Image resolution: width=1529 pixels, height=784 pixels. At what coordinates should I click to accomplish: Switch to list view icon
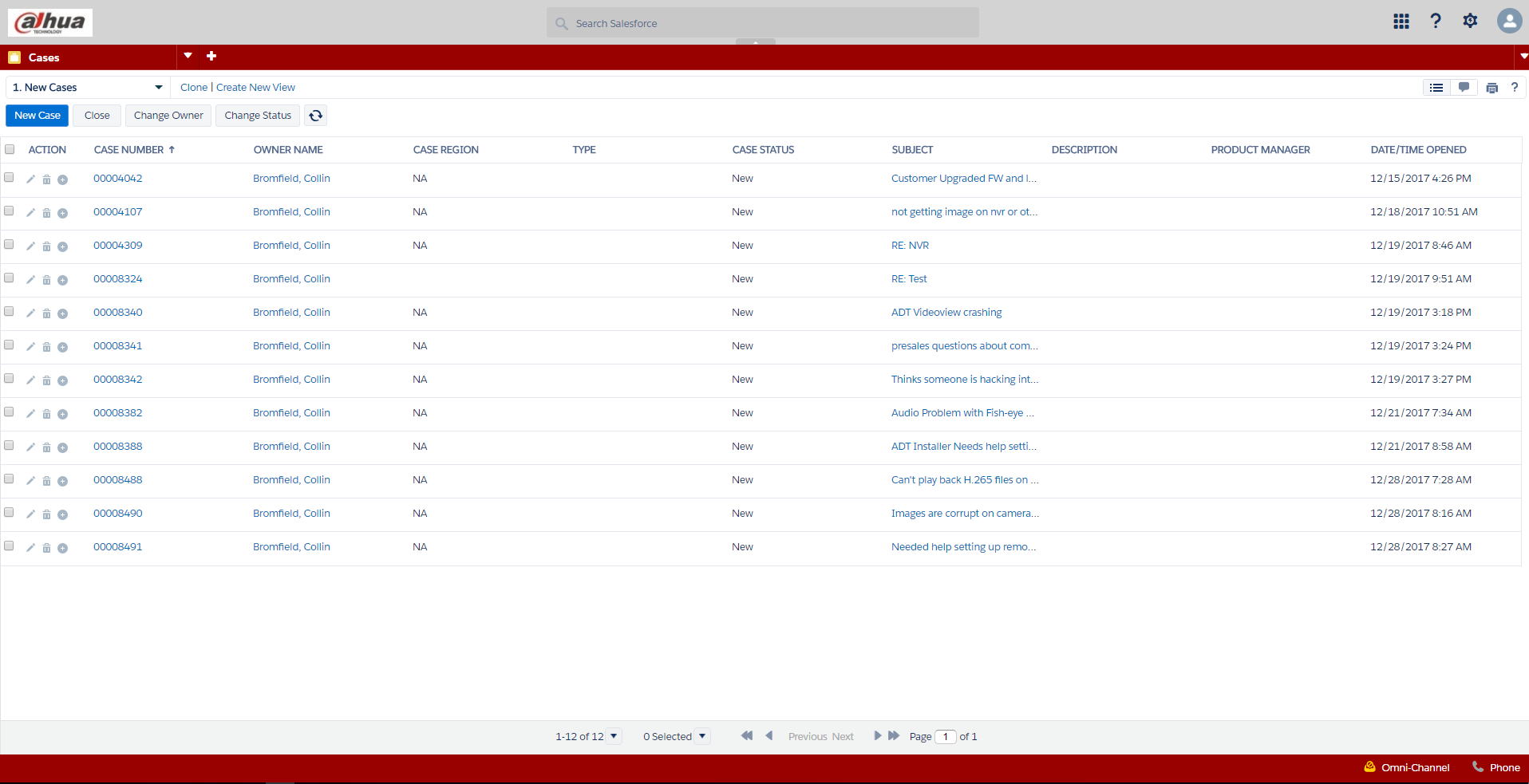[x=1436, y=88]
